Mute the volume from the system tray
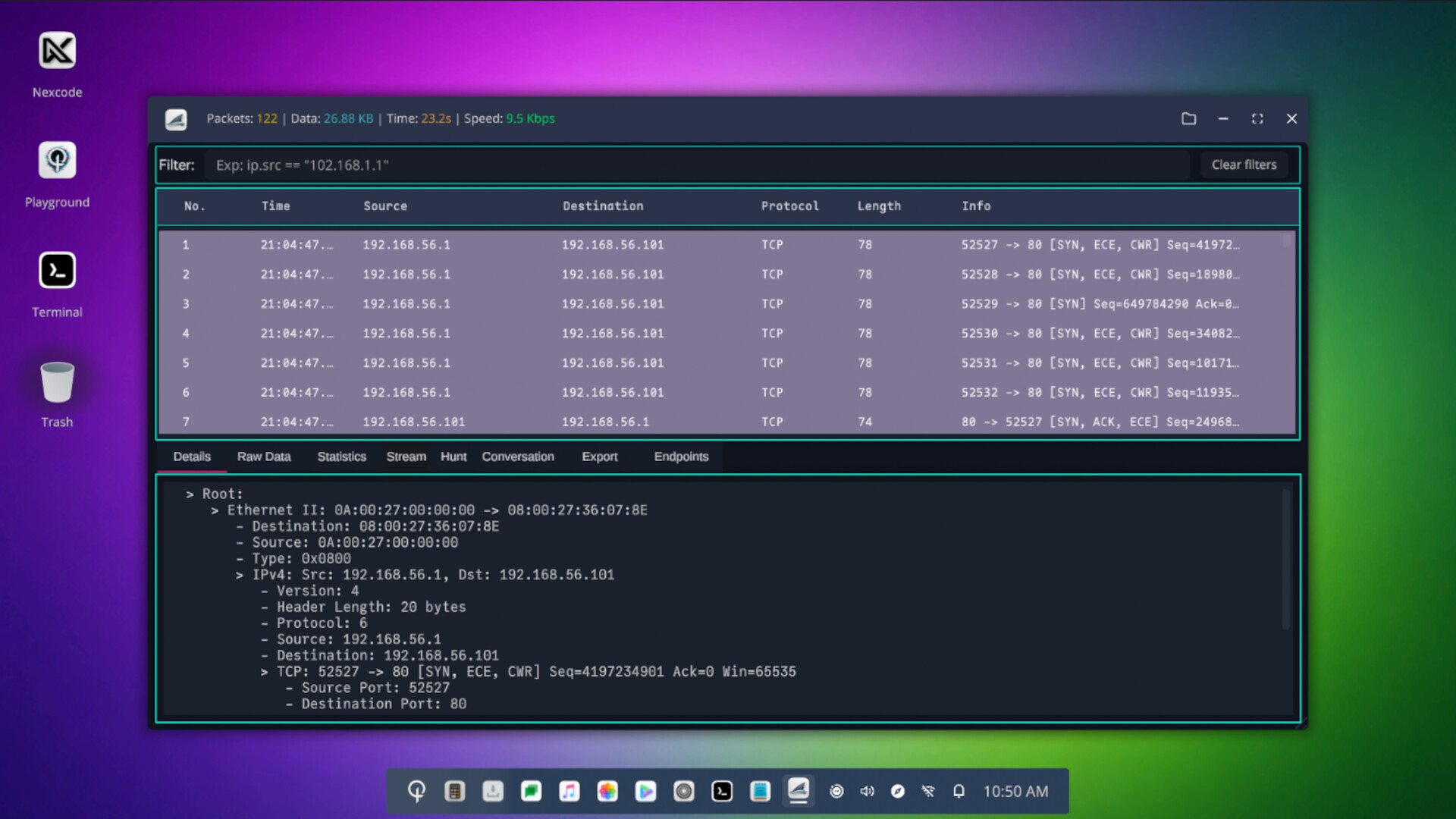The height and width of the screenshot is (819, 1456). coord(868,791)
